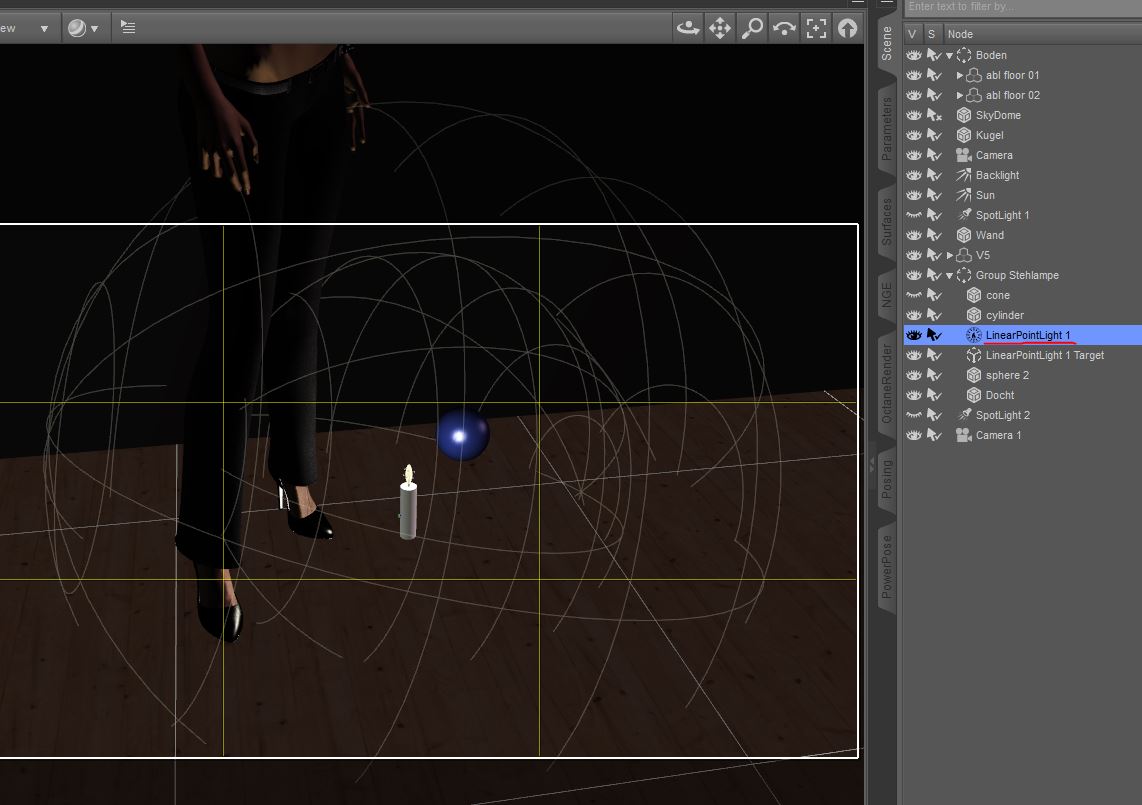Show SpotLight 1 via its eye icon

click(x=913, y=216)
